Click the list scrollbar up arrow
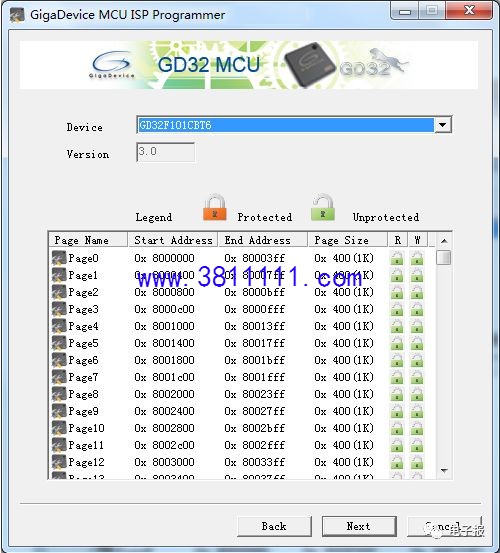The height and width of the screenshot is (553, 500). [x=444, y=241]
